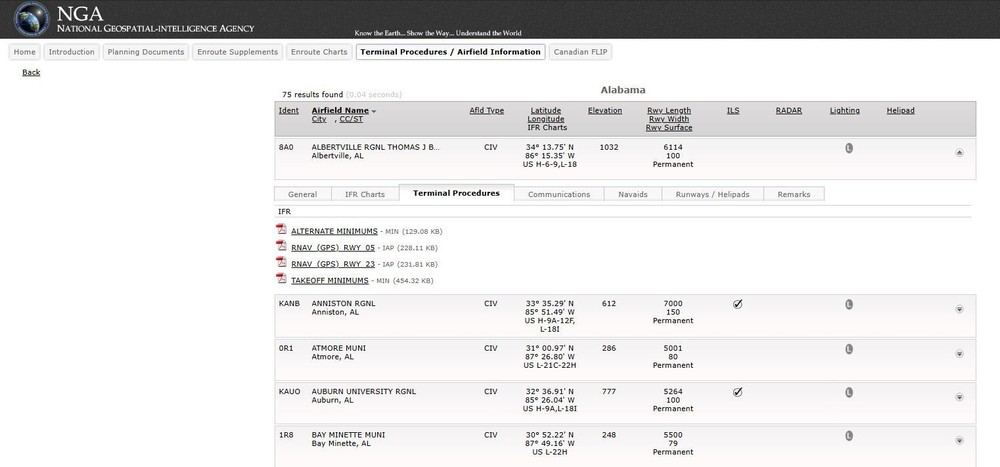The width and height of the screenshot is (1000, 467).
Task: Click the lighting icon for Atmore Muni
Action: pyautogui.click(x=849, y=349)
